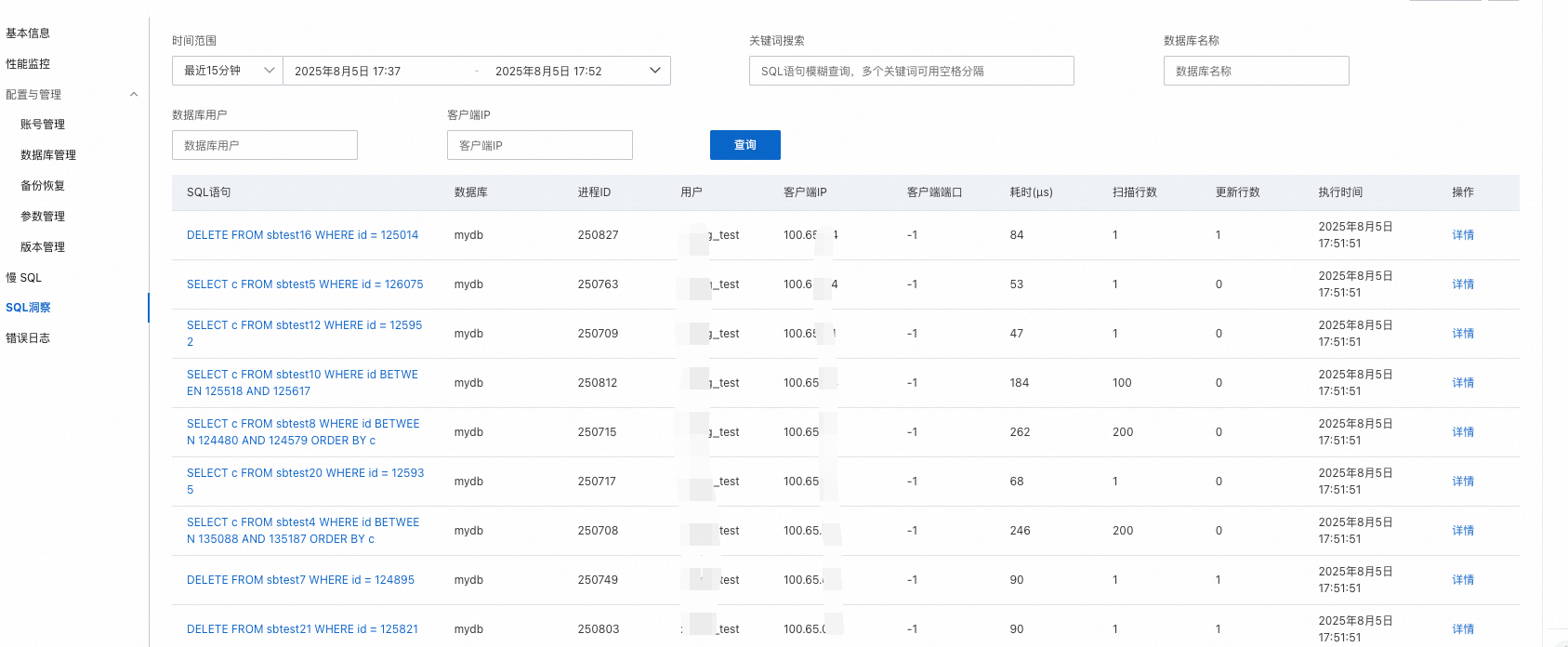Open DELETE FROM sbtest21 statement link
Viewport: 1568px width, 647px height.
coord(303,629)
